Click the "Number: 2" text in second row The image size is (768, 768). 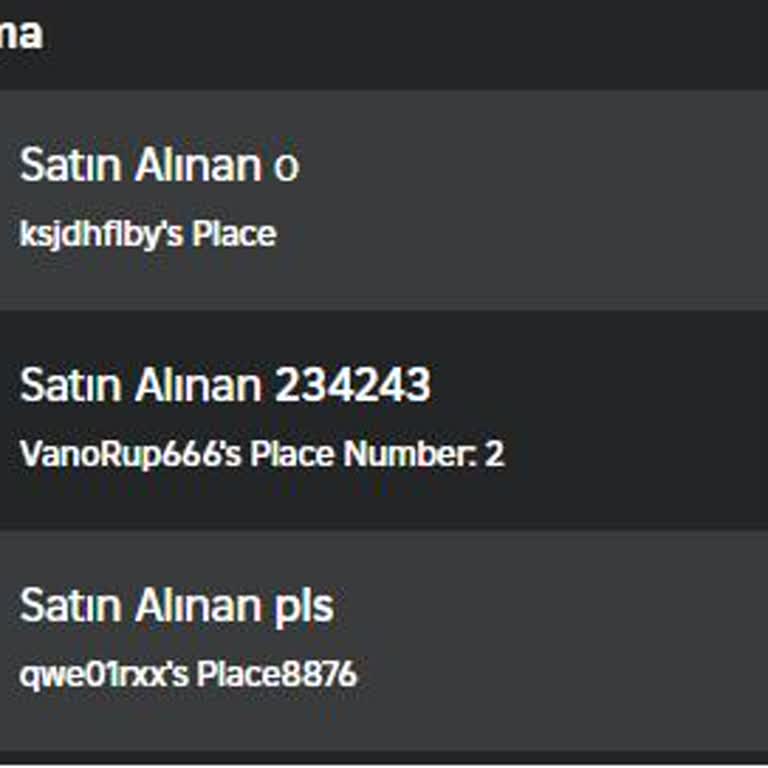pos(424,454)
